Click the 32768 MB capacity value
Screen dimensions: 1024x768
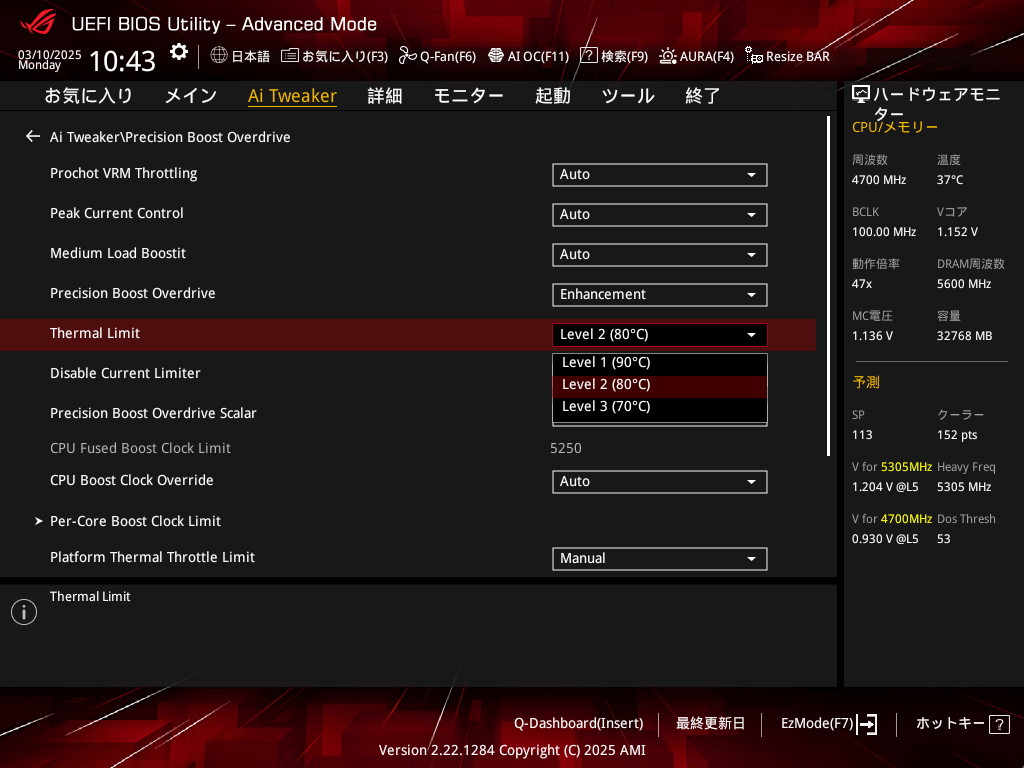point(965,336)
